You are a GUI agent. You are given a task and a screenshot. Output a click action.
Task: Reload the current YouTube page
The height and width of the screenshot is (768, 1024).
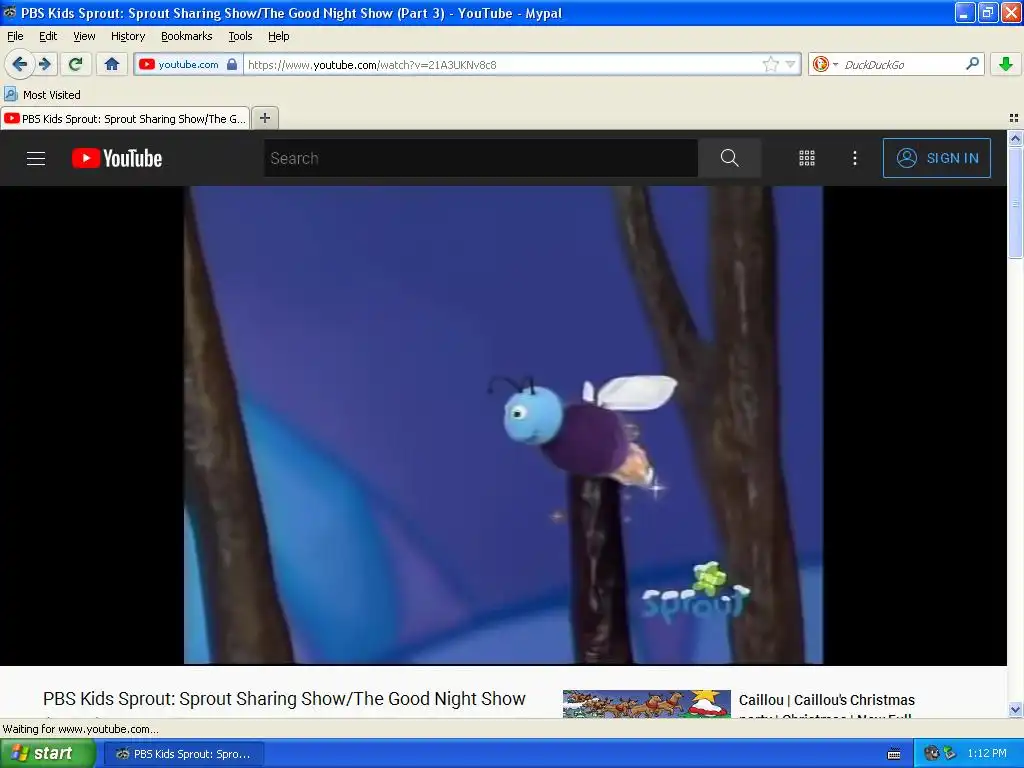[x=75, y=64]
